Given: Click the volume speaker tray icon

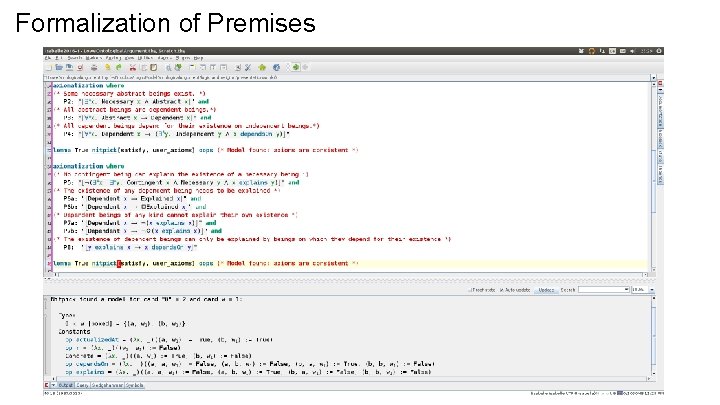Looking at the screenshot, I should point(632,51).
